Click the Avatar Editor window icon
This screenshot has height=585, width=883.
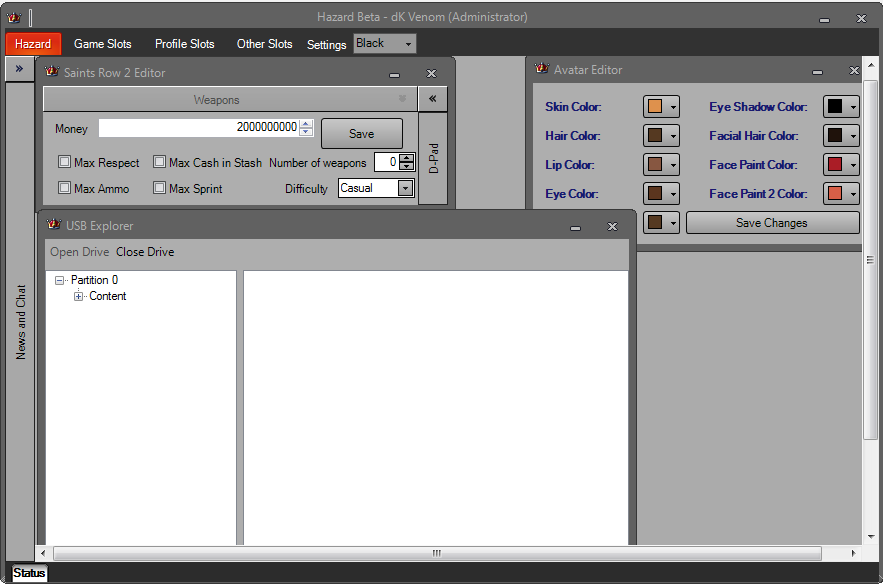[542, 69]
